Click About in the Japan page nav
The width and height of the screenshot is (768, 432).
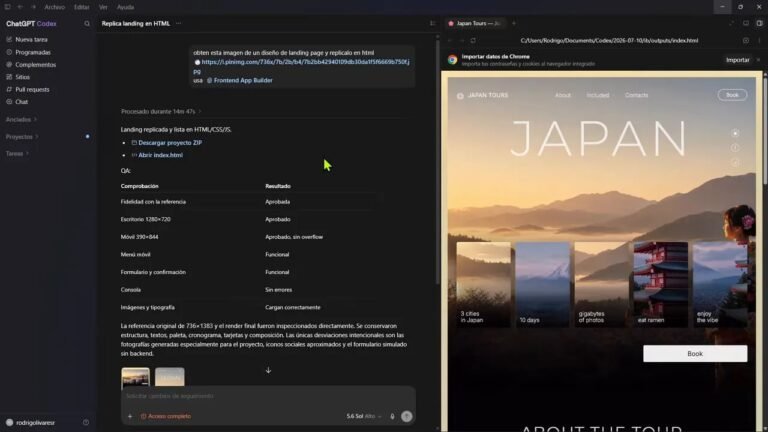(x=563, y=96)
